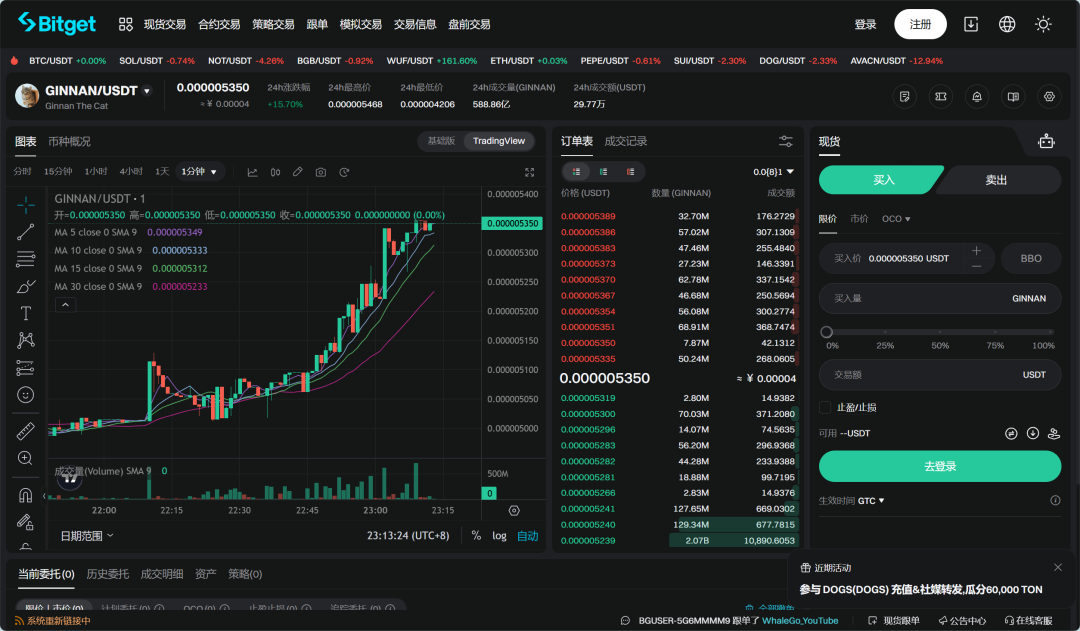Switch to the 币种概况 tab

pos(69,141)
